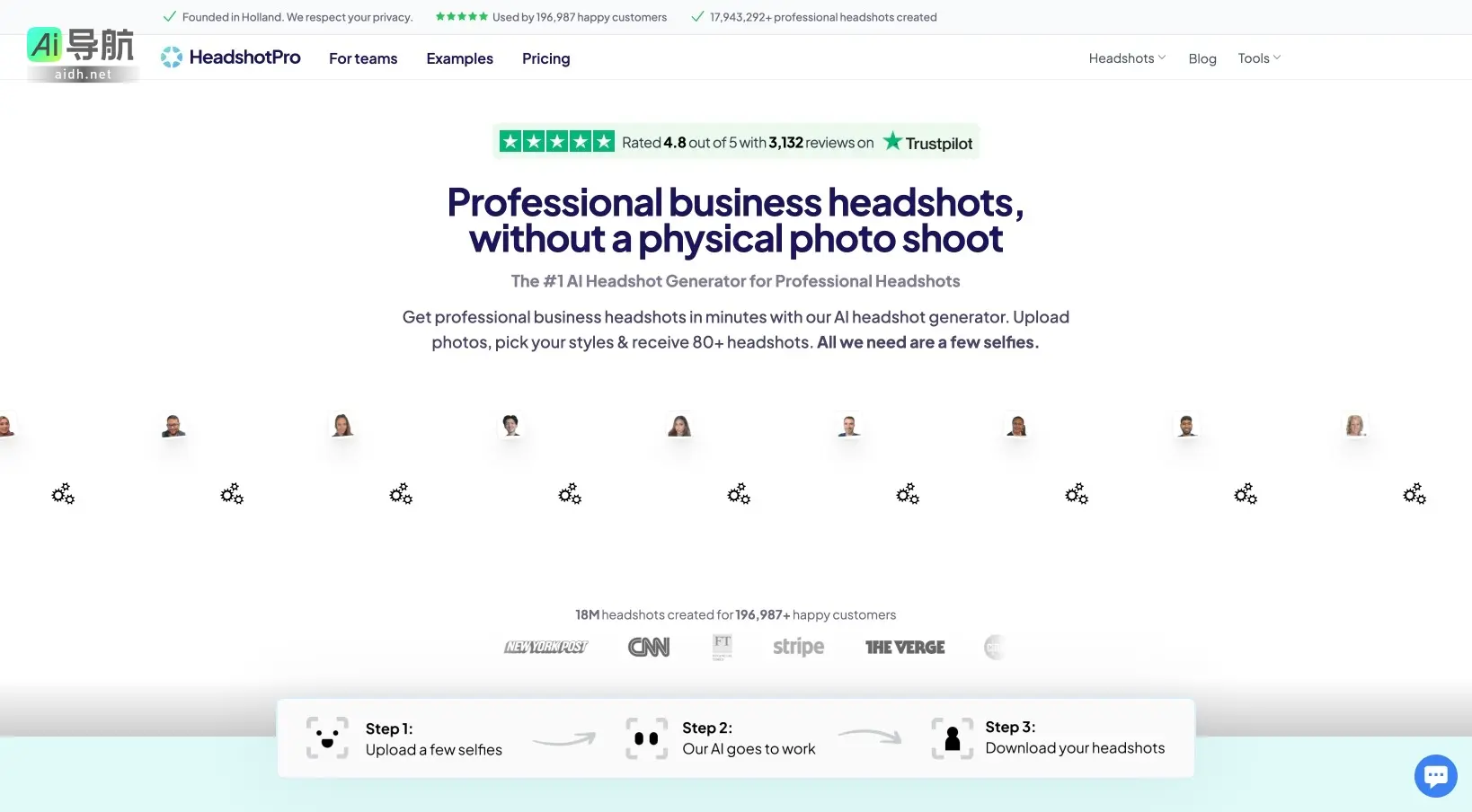Expand the Headshots dropdown

1125,57
